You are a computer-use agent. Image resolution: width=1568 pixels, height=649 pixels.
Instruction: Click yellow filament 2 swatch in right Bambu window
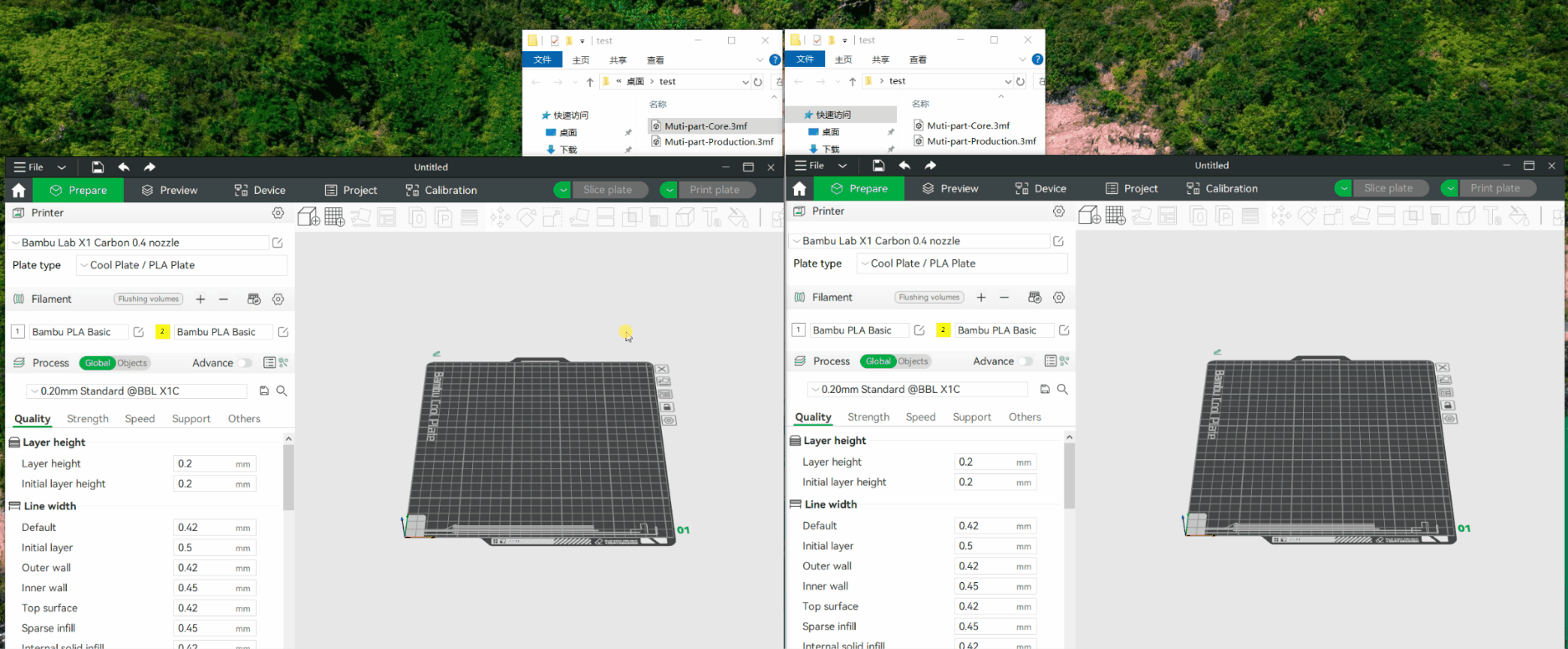[943, 330]
